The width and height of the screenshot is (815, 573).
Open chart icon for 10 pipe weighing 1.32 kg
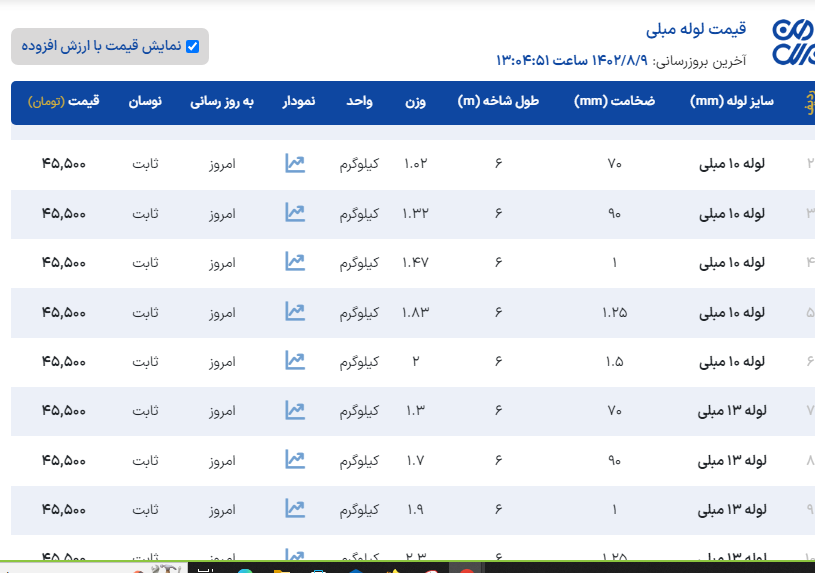click(x=294, y=212)
